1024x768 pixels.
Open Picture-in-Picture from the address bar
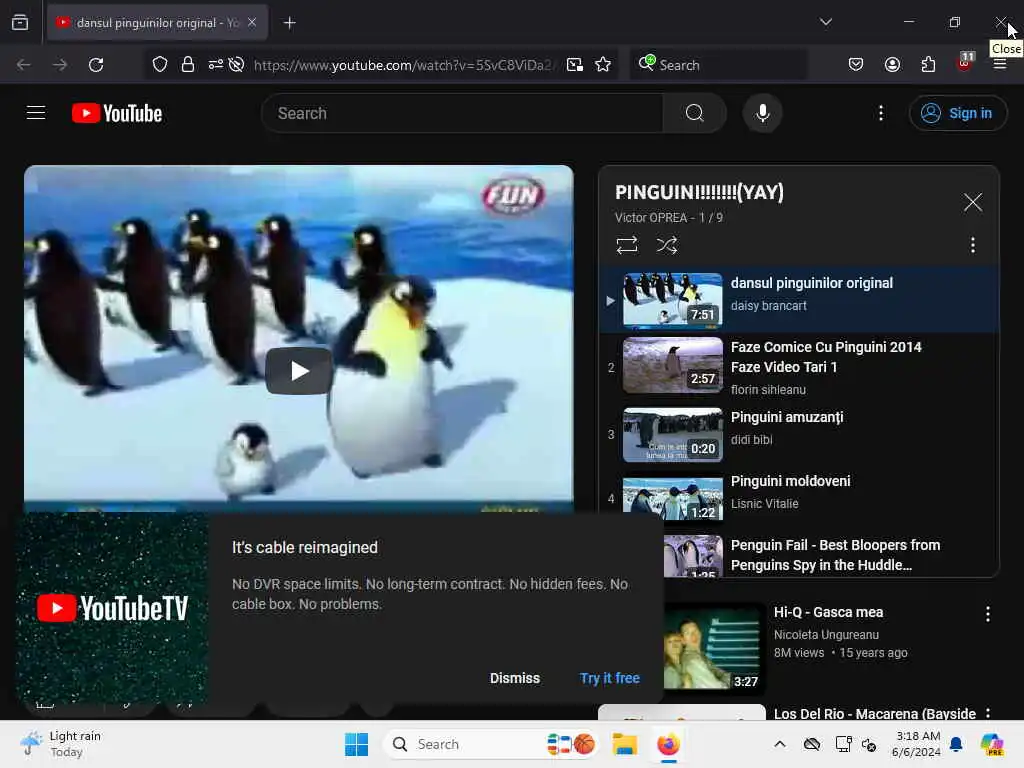575,65
